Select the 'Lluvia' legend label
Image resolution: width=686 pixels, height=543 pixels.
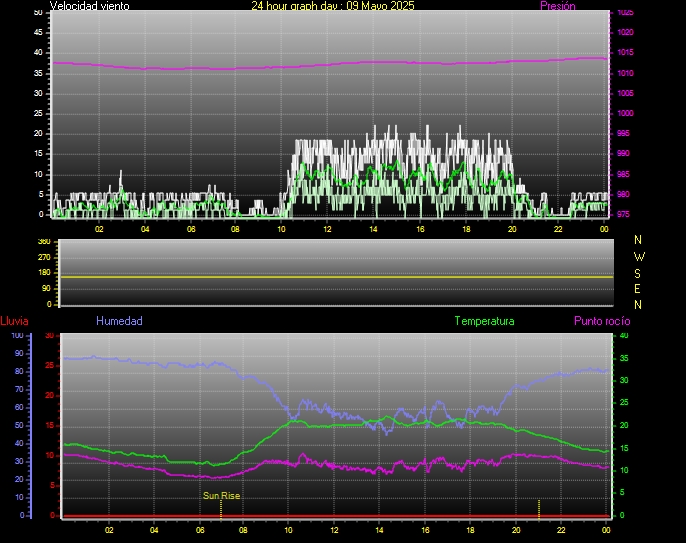pos(14,321)
